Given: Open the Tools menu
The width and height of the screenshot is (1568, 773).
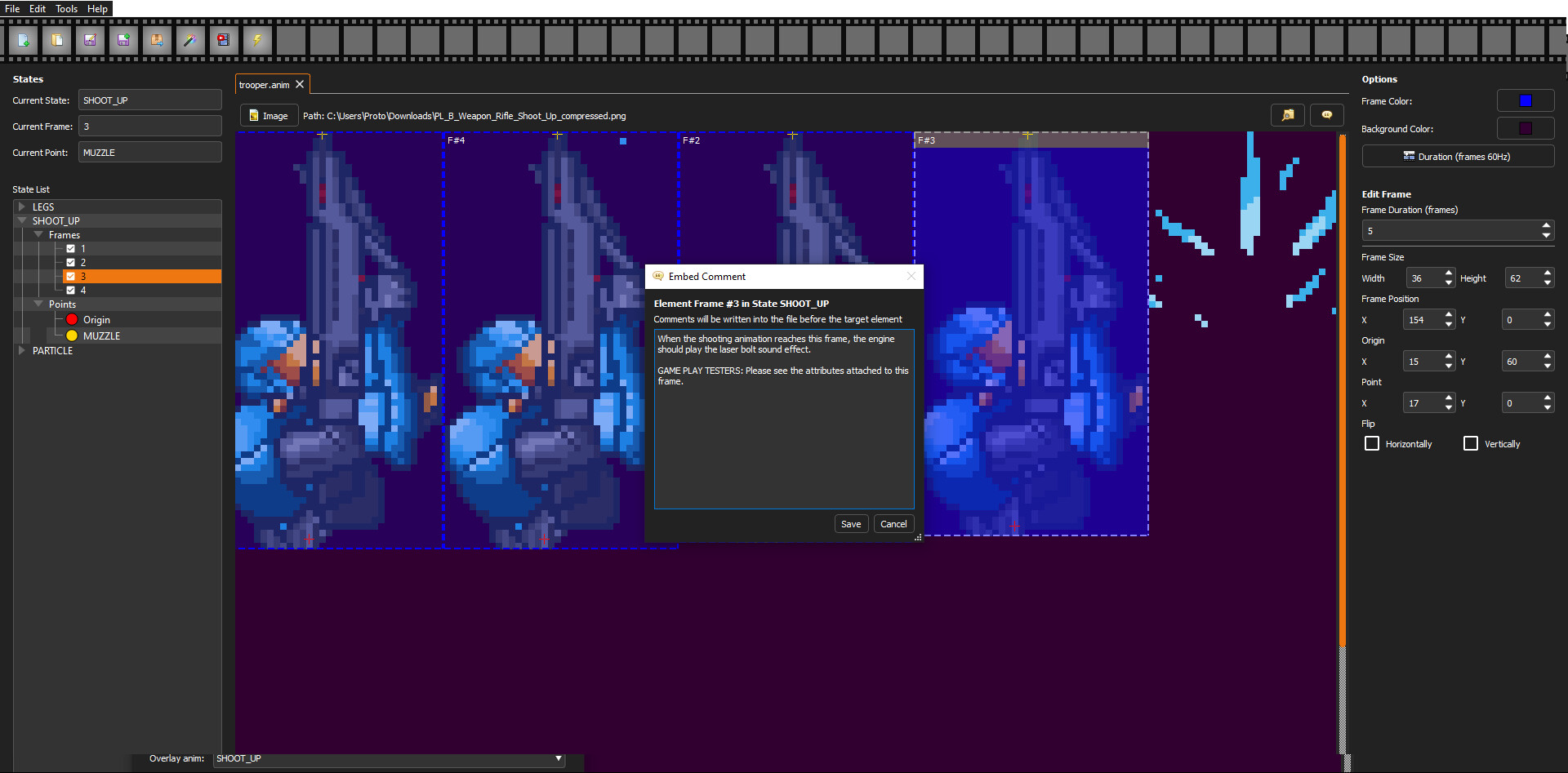Looking at the screenshot, I should (65, 8).
